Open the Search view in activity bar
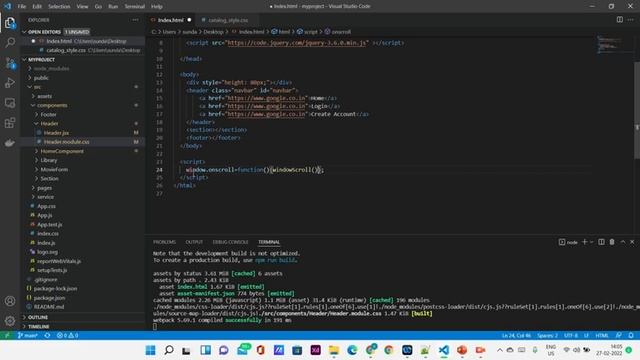This screenshot has width=640, height=360. 10,42
